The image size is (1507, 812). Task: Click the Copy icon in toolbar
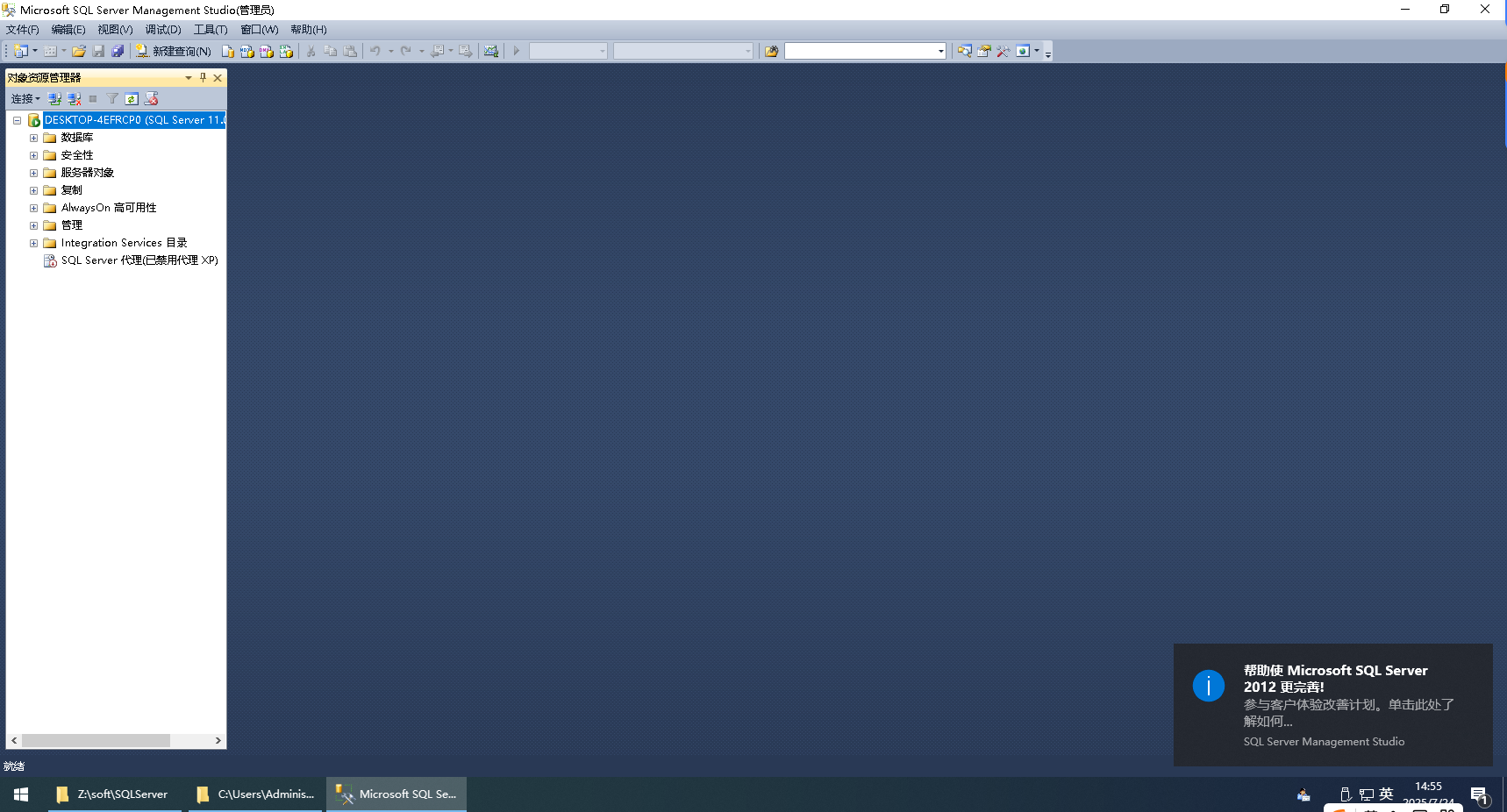331,51
